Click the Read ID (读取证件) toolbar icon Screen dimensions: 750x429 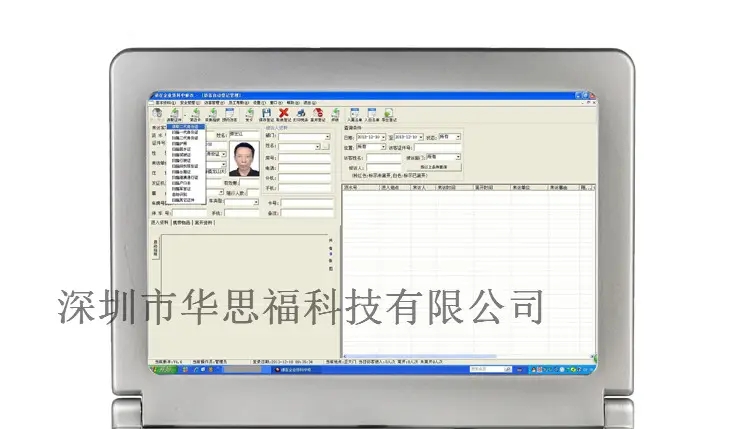tap(175, 115)
